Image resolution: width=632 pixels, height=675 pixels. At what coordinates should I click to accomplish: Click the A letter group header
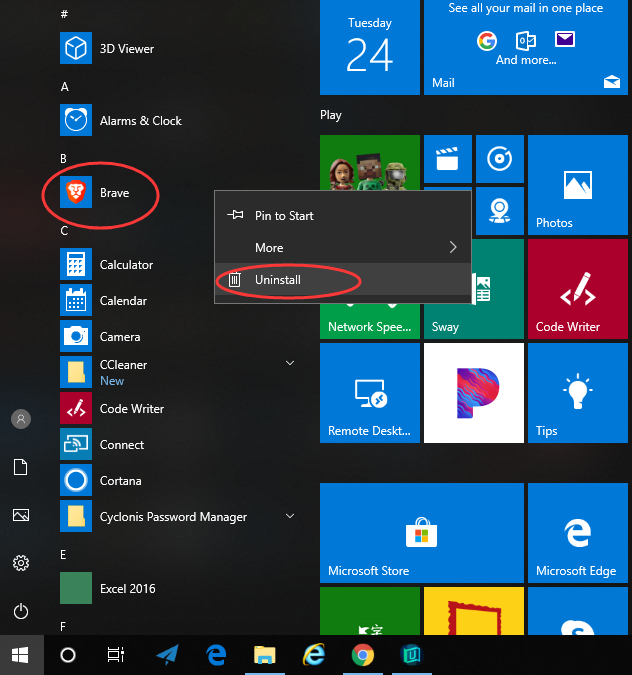65,87
